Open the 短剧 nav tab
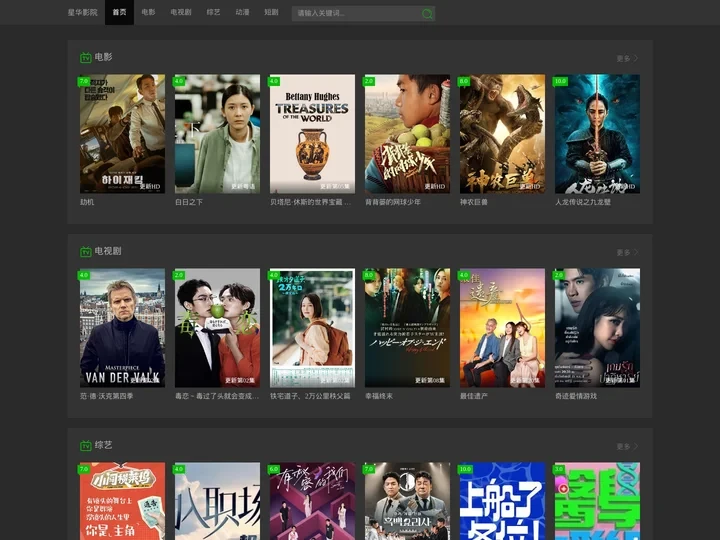This screenshot has height=540, width=720. pos(271,12)
